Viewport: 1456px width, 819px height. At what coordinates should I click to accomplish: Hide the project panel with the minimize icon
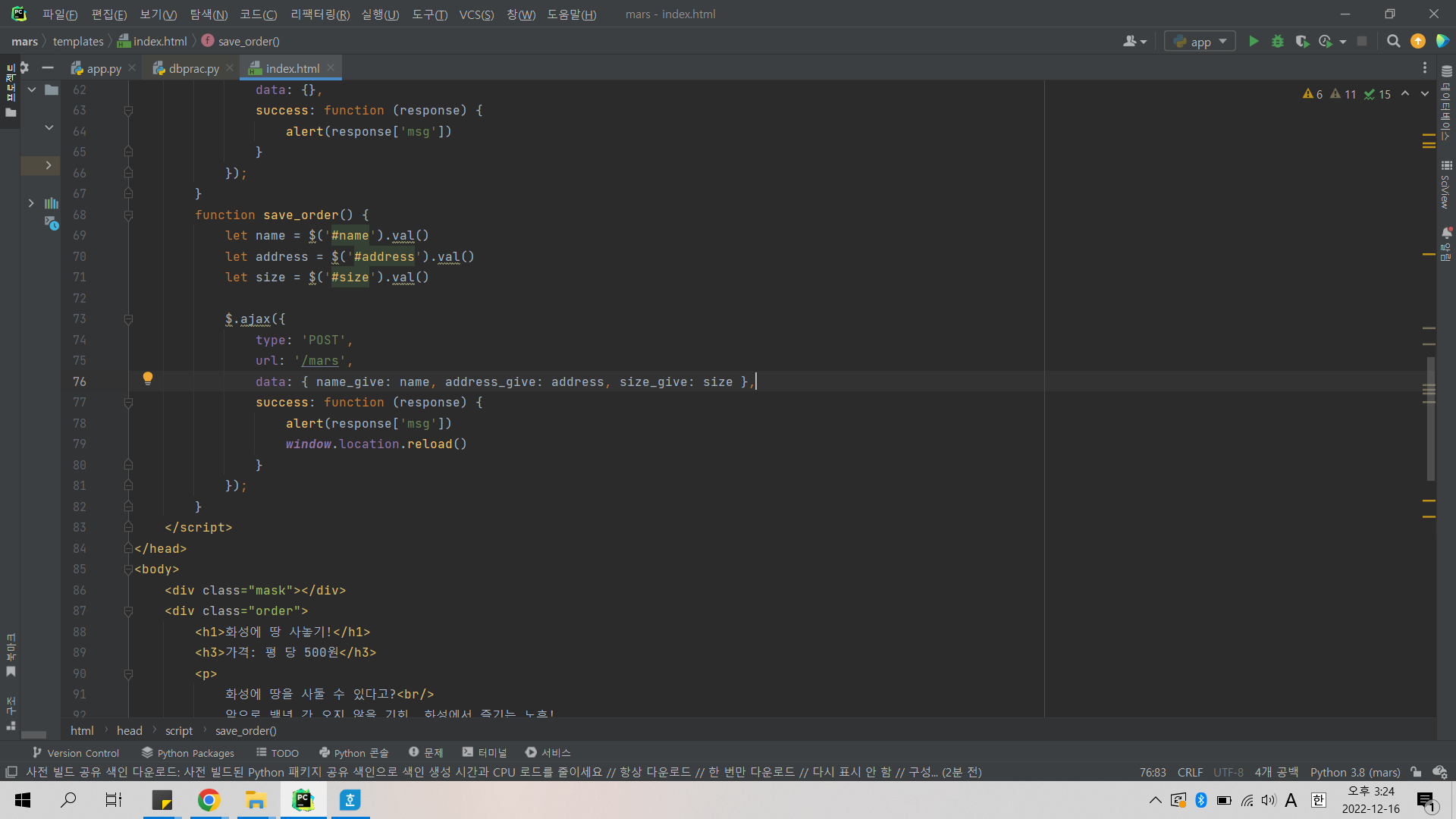pos(48,67)
